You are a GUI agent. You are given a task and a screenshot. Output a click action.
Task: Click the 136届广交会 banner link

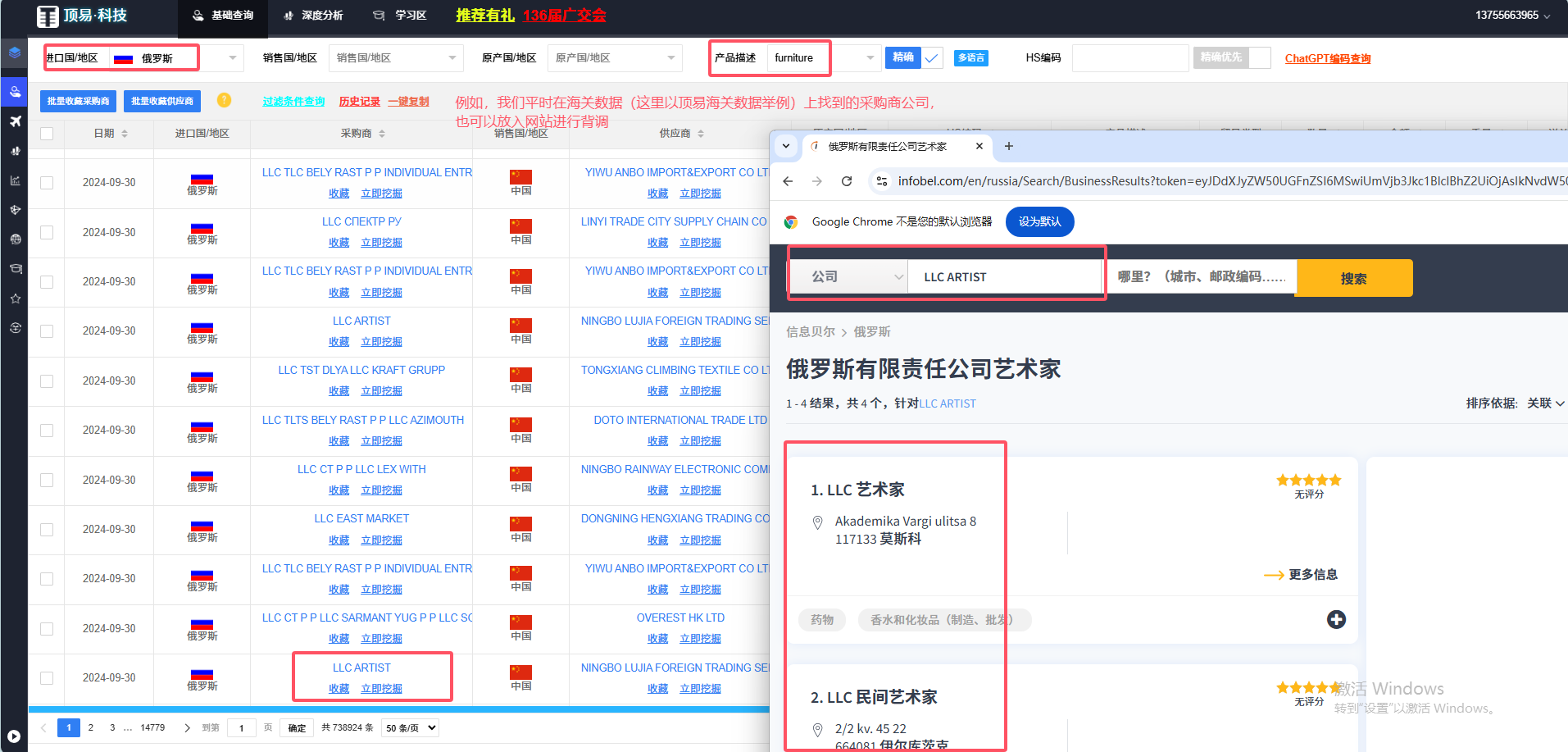(565, 16)
